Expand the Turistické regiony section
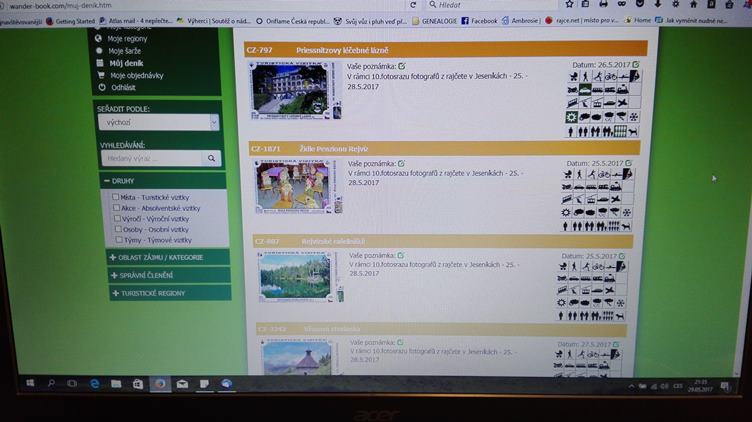Screen dimensions: 752x422 (x=170, y=293)
